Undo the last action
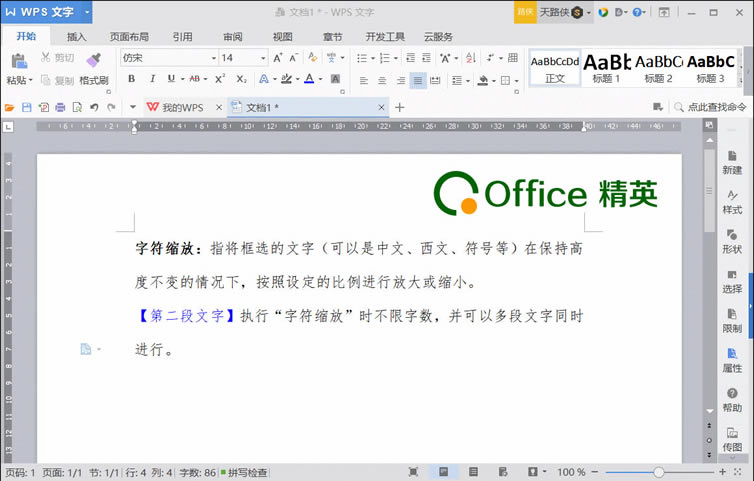This screenshot has width=754, height=481. click(94, 107)
